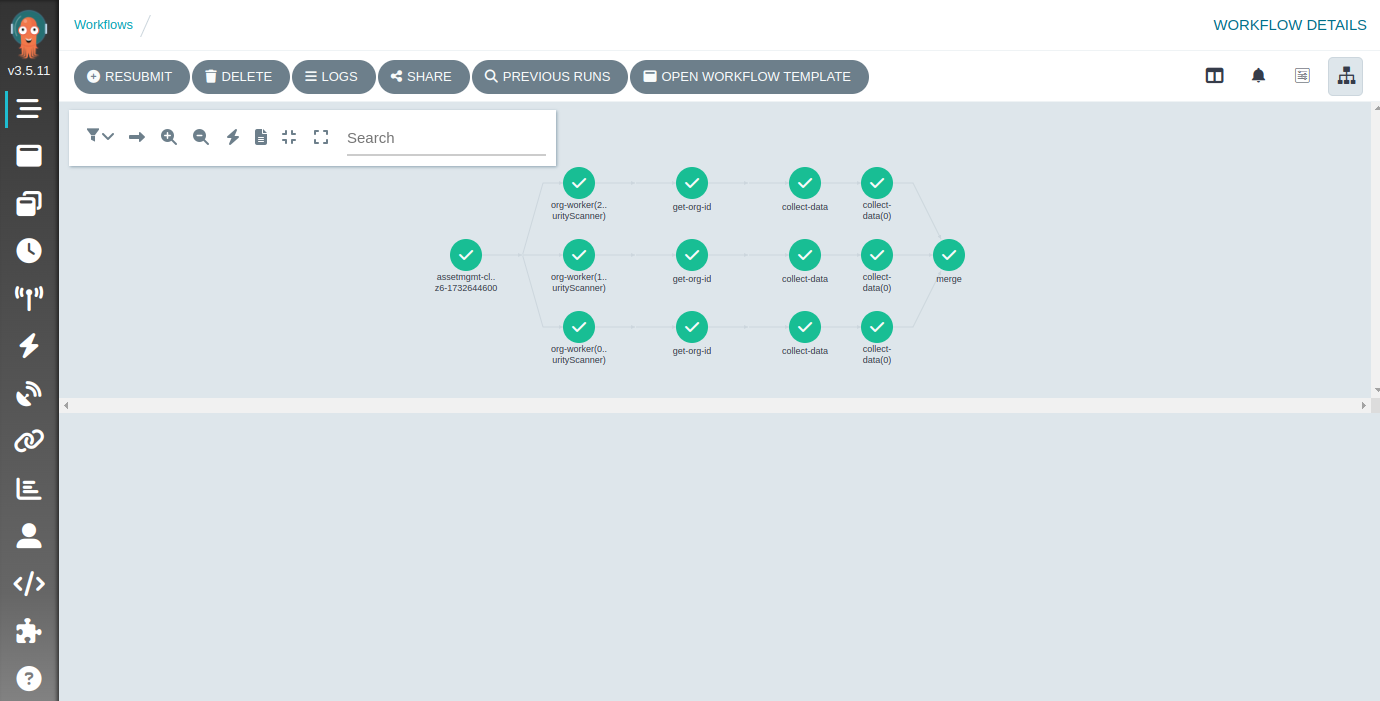This screenshot has height=701, width=1380.
Task: Open API Docs code icon in sidebar
Action: 29,584
